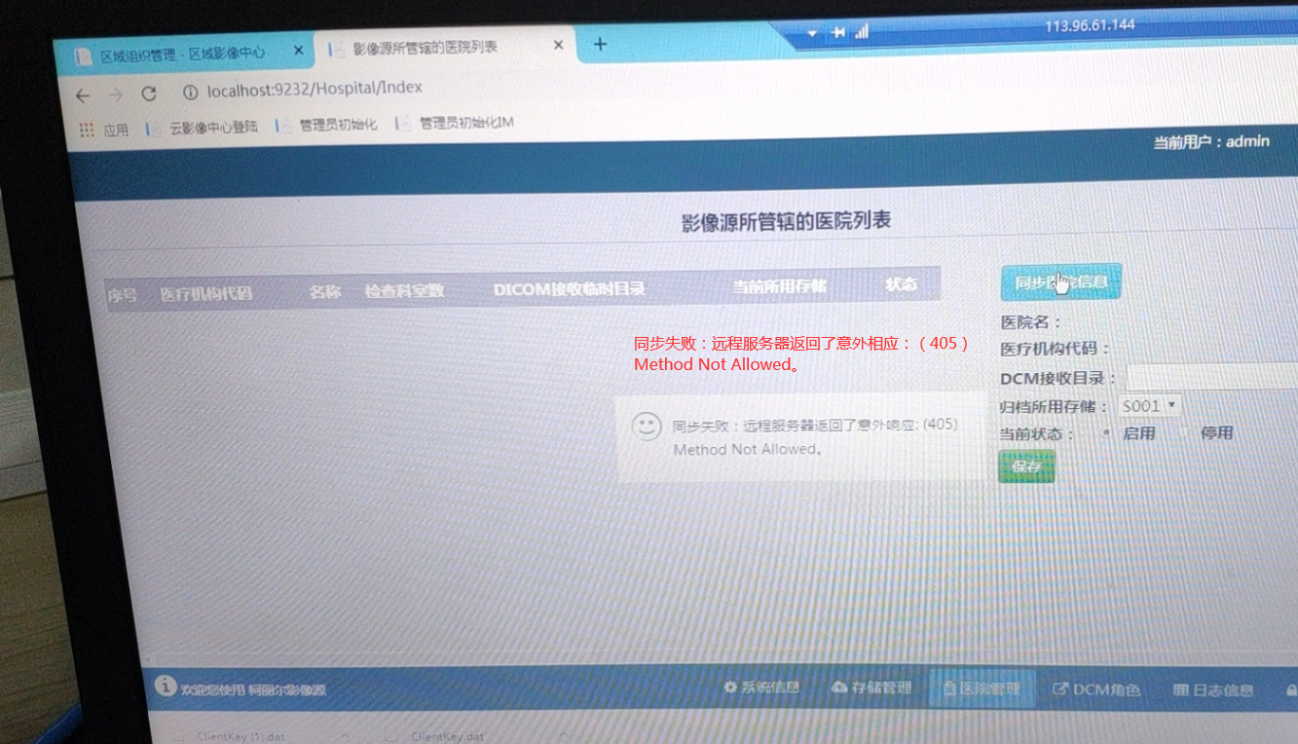Switch to the 区域组织管理 tab
Image resolution: width=1298 pixels, height=744 pixels.
click(180, 54)
